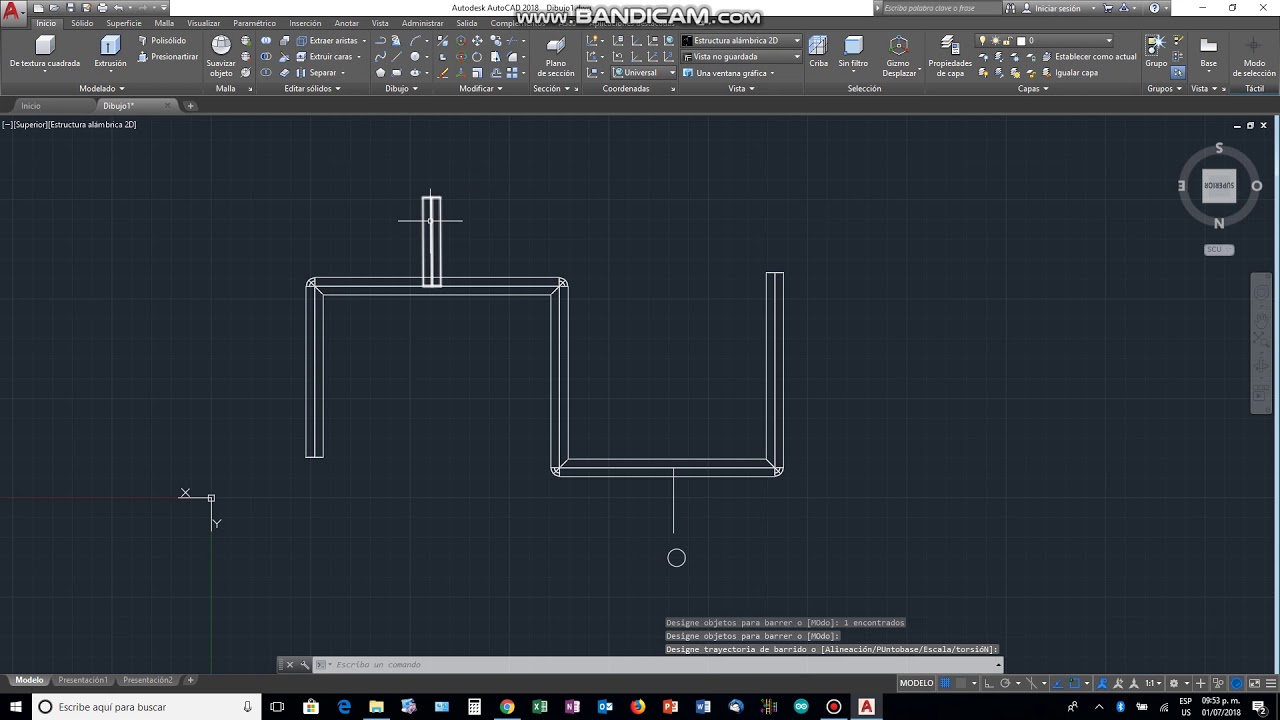This screenshot has height=720, width=1280.
Task: Click the keyword search box in title bar
Action: point(940,8)
